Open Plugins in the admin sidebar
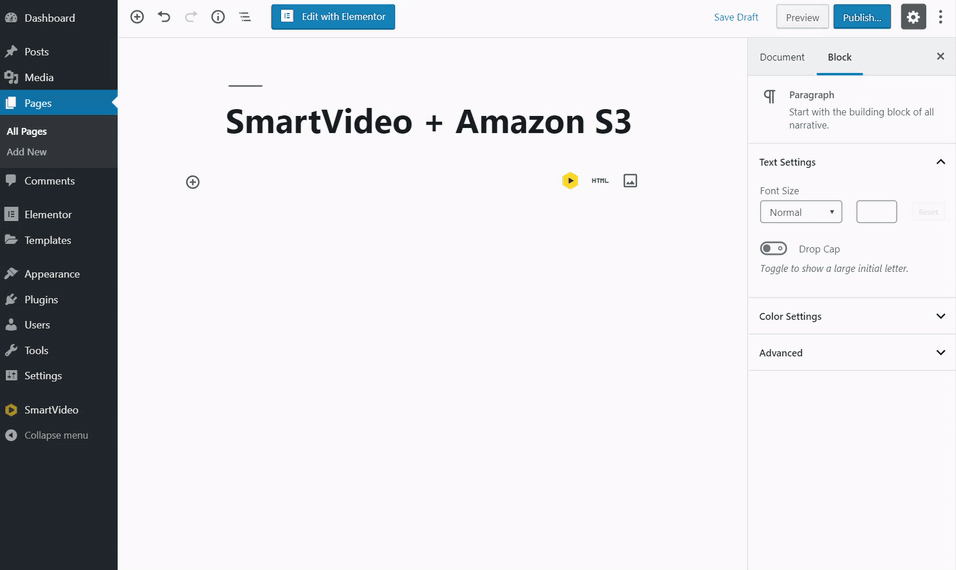The image size is (956, 570). tap(41, 299)
